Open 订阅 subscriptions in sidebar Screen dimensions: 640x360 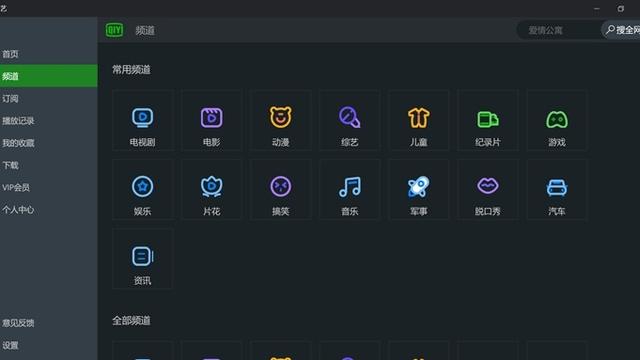coord(49,98)
